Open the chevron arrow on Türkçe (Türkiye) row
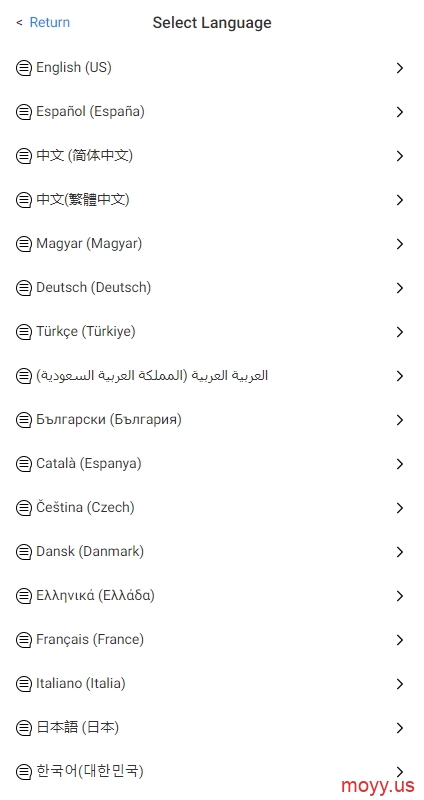 pos(400,332)
